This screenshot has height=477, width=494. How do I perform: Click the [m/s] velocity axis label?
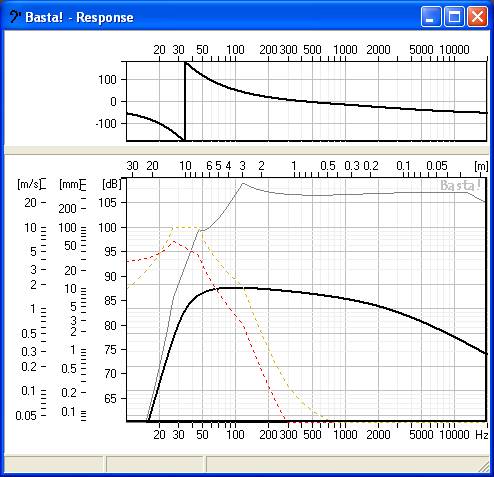point(29,184)
